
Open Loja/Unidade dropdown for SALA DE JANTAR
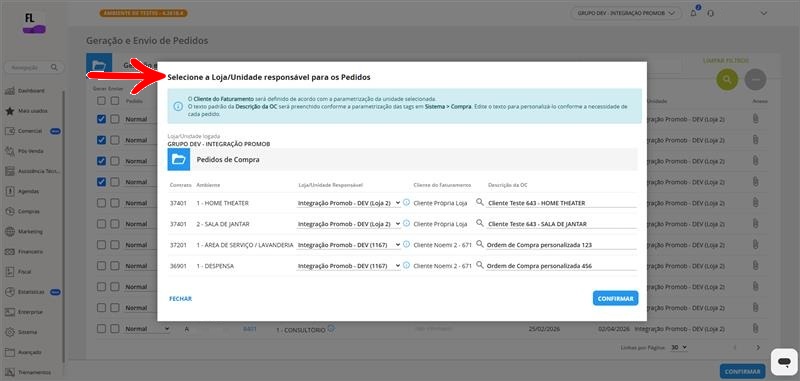tap(349, 224)
